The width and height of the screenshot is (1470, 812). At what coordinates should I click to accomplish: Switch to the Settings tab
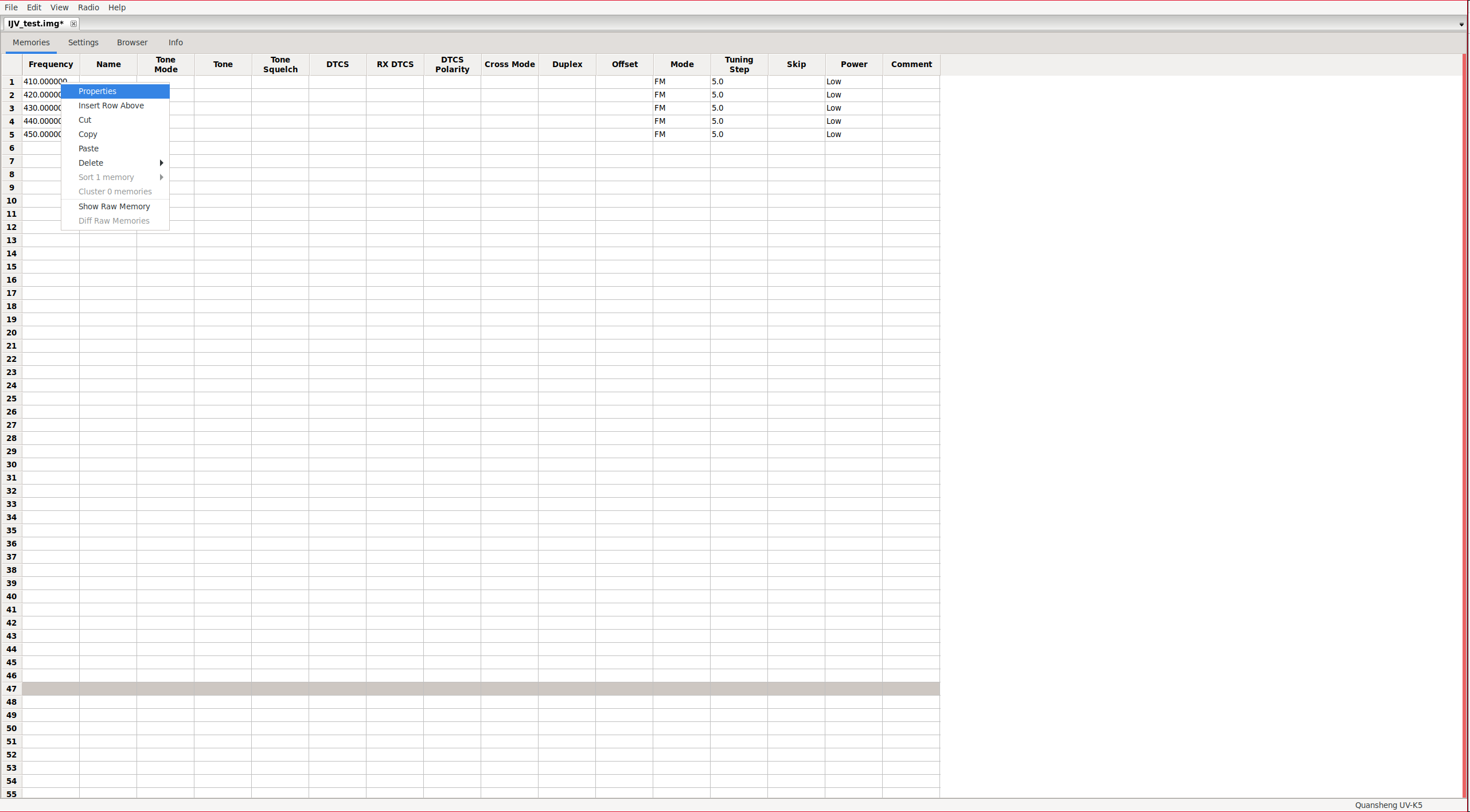[x=83, y=42]
